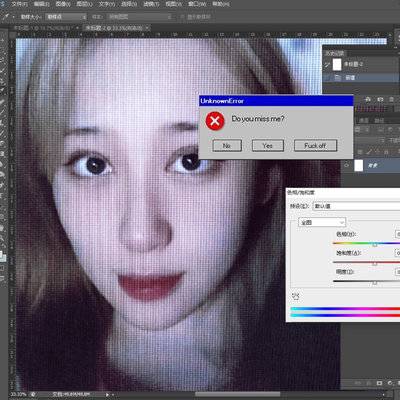
Task: Click the new adjustment layer icon
Action: pyautogui.click(x=390, y=383)
